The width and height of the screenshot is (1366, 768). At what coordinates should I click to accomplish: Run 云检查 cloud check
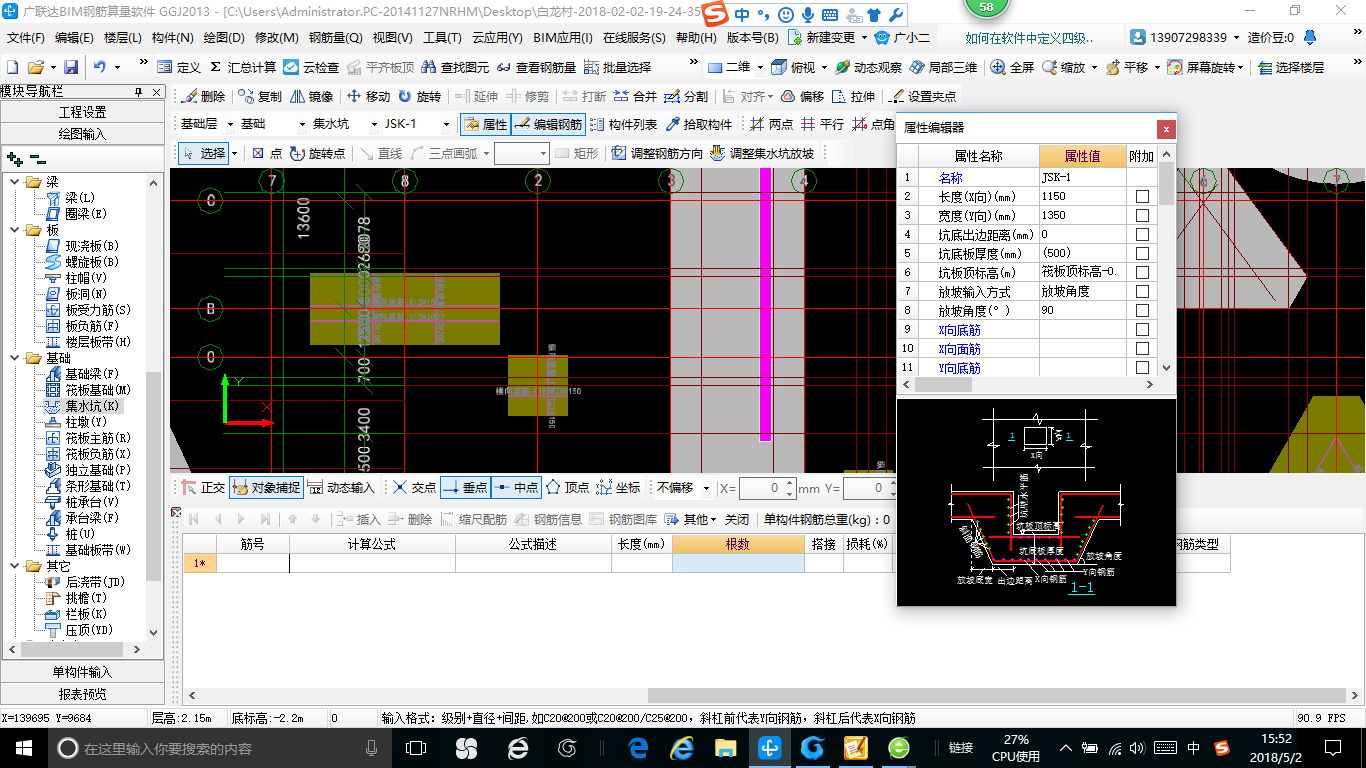coord(311,67)
